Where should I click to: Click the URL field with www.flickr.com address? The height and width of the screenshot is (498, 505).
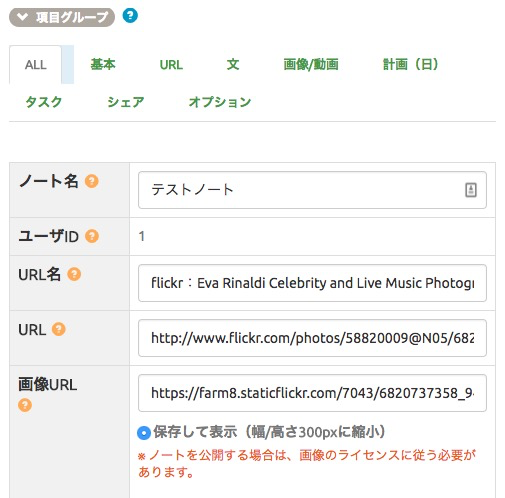(312, 338)
